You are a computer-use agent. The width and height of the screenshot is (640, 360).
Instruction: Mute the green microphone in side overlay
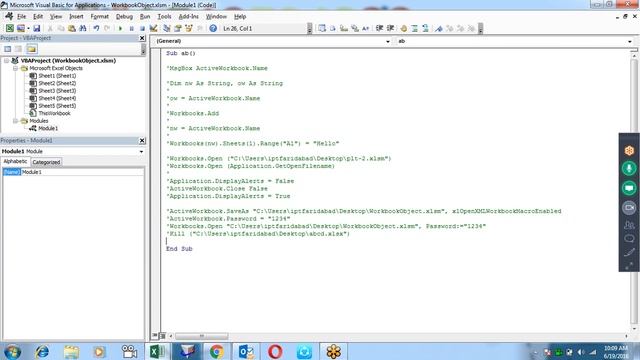(629, 168)
